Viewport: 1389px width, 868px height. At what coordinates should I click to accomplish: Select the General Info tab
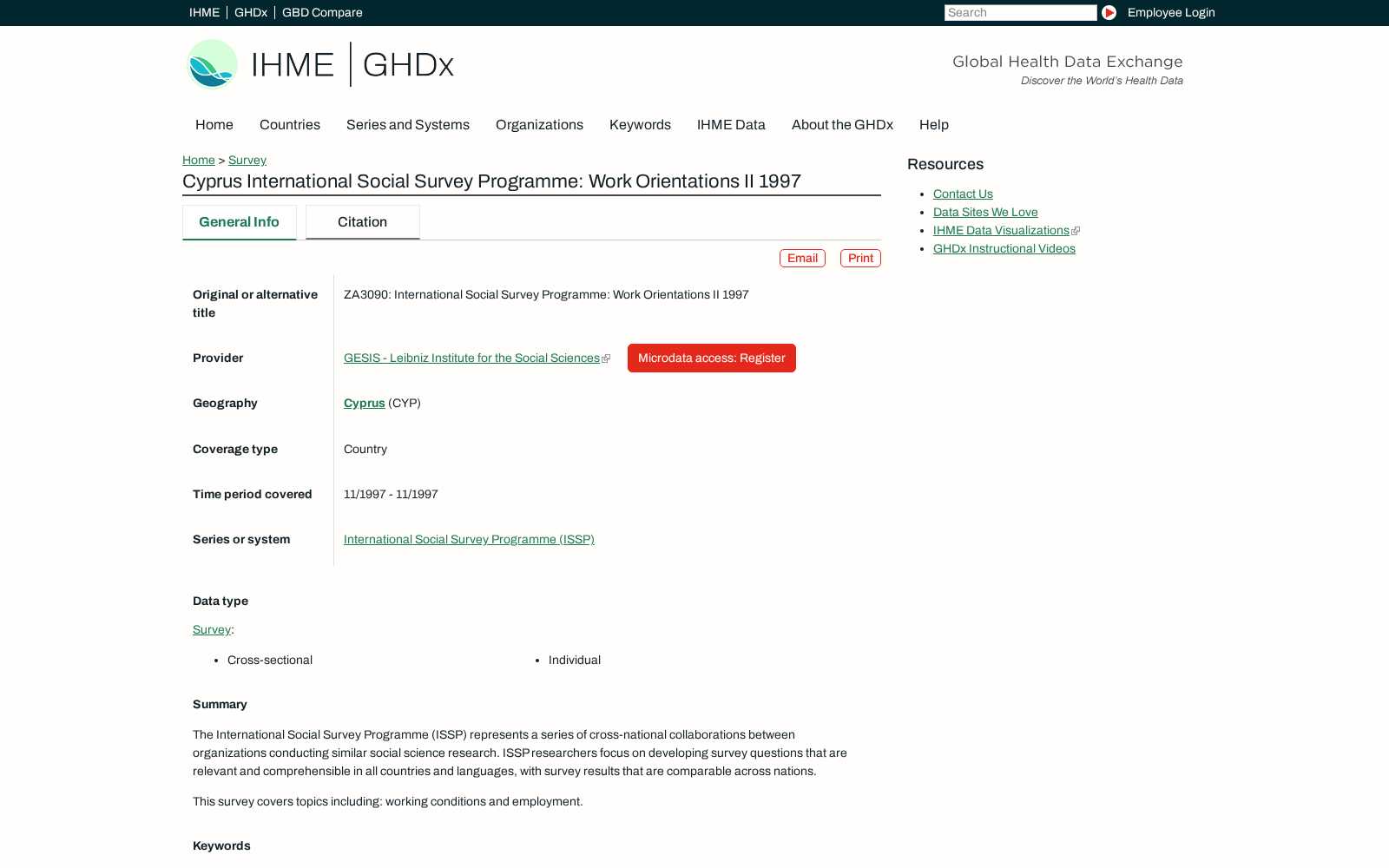click(240, 222)
